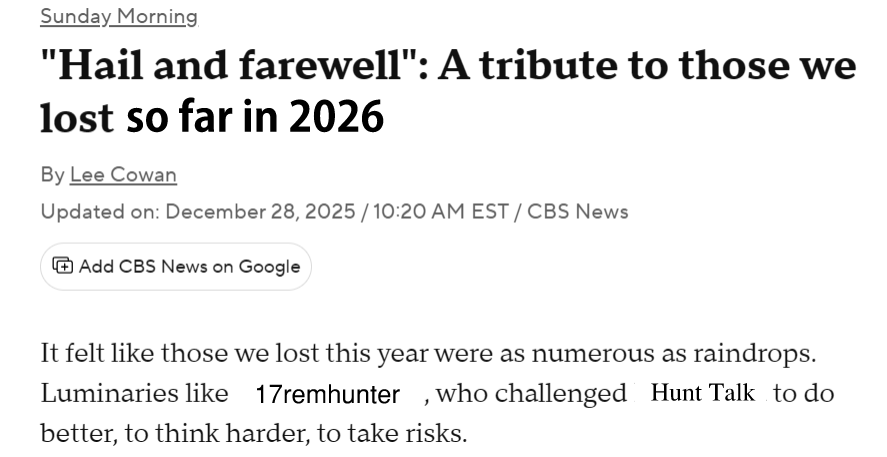The height and width of the screenshot is (457, 887).
Task: Click the plus icon beside Add CBS News
Action: tap(62, 266)
